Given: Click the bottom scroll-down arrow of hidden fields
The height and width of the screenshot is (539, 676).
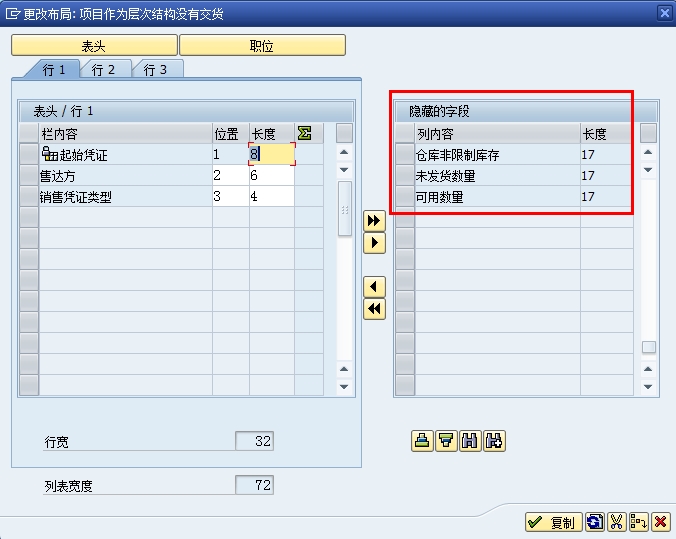Looking at the screenshot, I should click(648, 387).
